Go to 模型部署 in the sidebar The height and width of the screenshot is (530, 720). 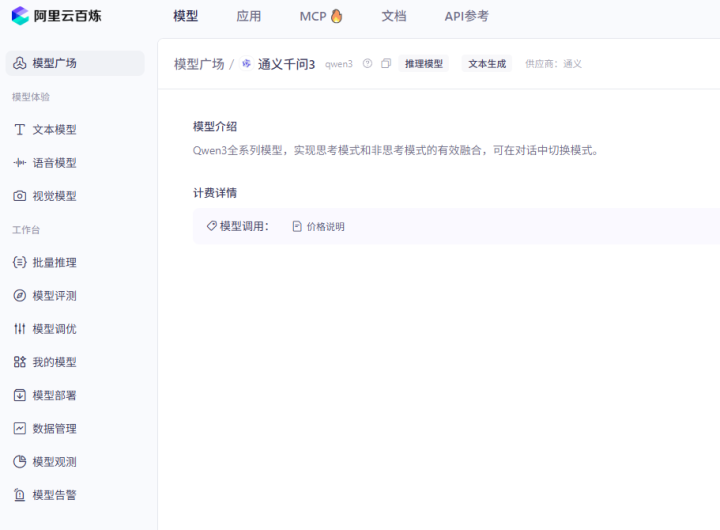click(54, 395)
